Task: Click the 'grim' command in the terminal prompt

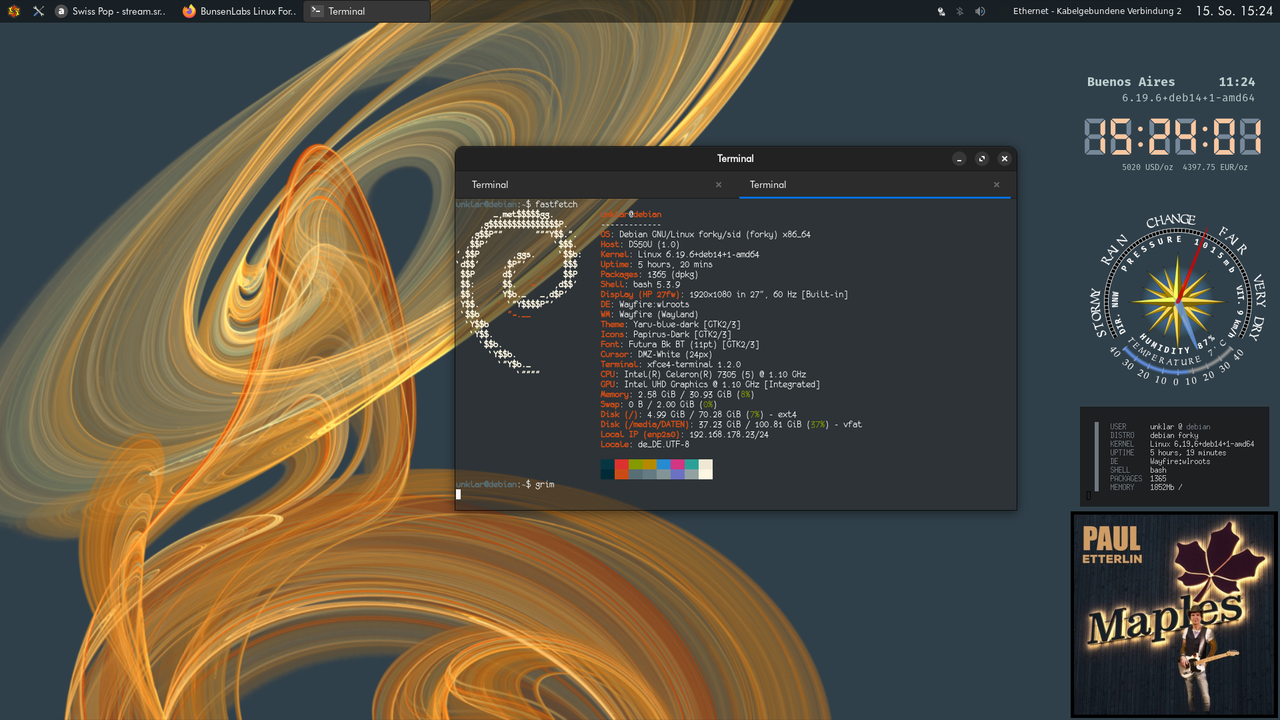Action: 544,484
